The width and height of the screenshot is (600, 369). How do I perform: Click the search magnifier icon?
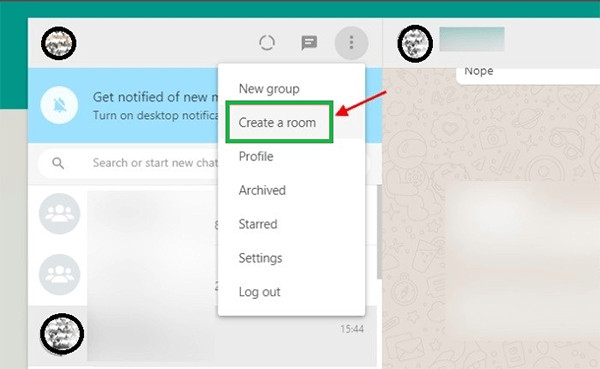[x=58, y=163]
